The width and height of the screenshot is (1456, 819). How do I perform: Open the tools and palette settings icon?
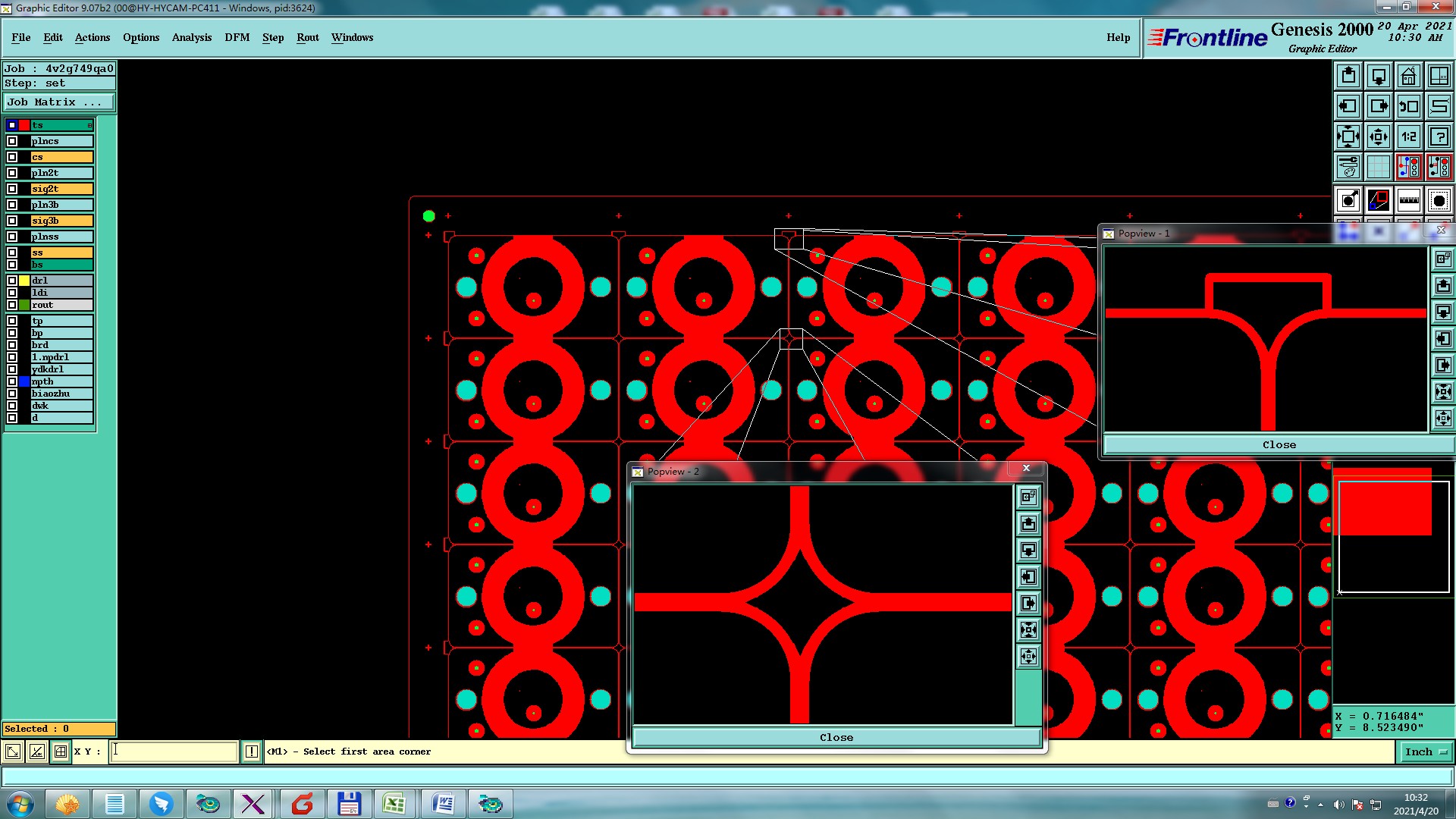(1348, 167)
